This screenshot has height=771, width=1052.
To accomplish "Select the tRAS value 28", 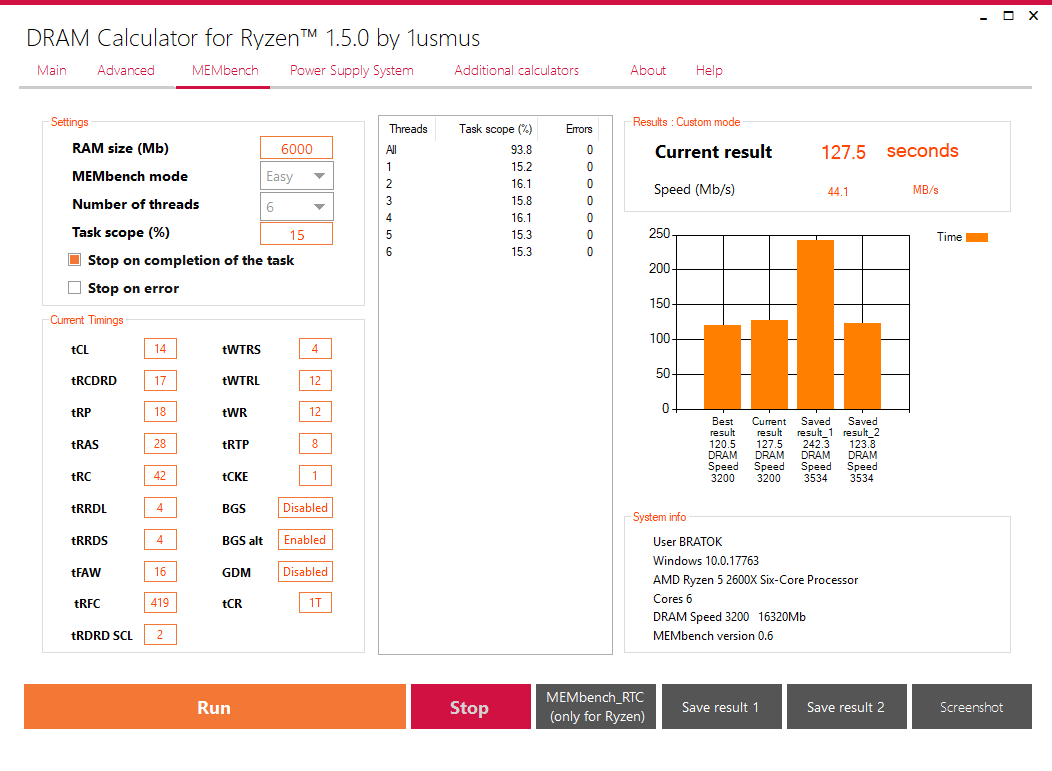I will click(160, 444).
